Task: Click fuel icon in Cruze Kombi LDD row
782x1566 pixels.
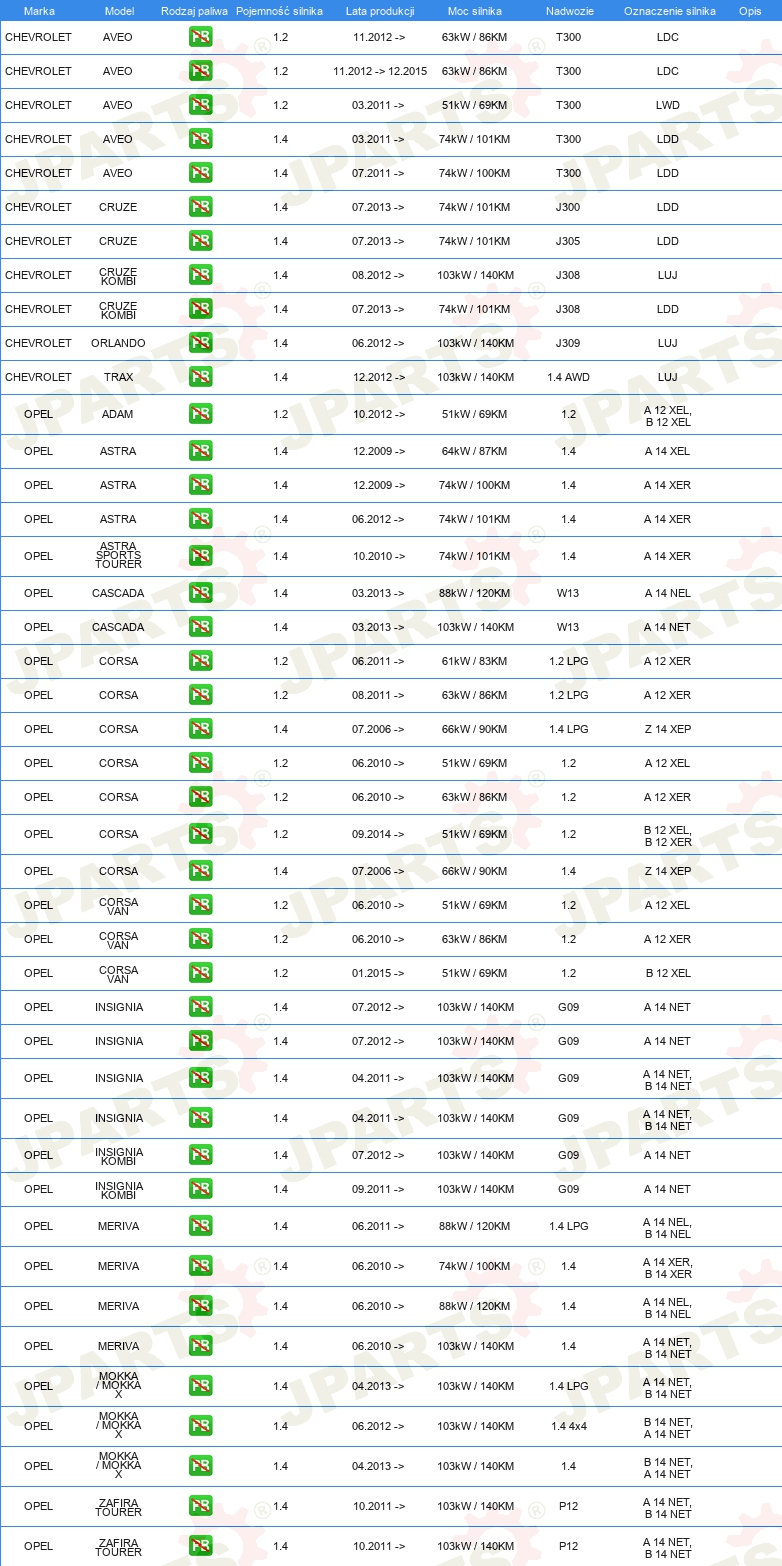Action: pos(200,309)
